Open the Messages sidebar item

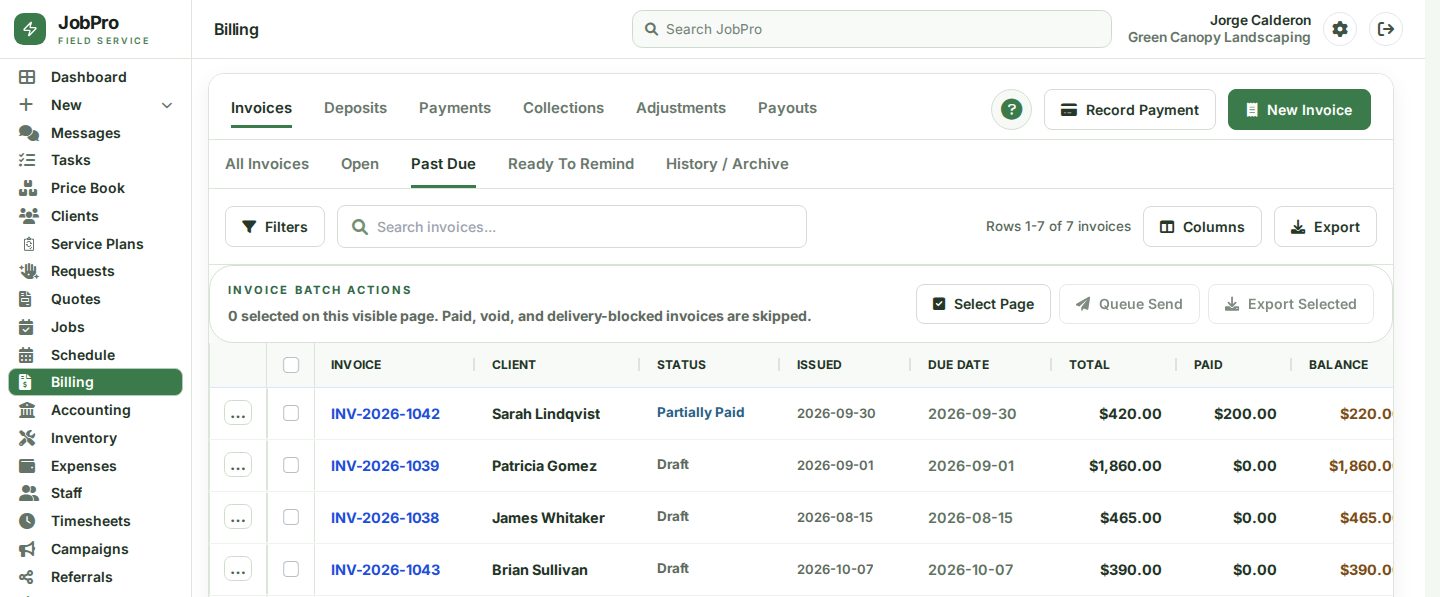tap(96, 133)
